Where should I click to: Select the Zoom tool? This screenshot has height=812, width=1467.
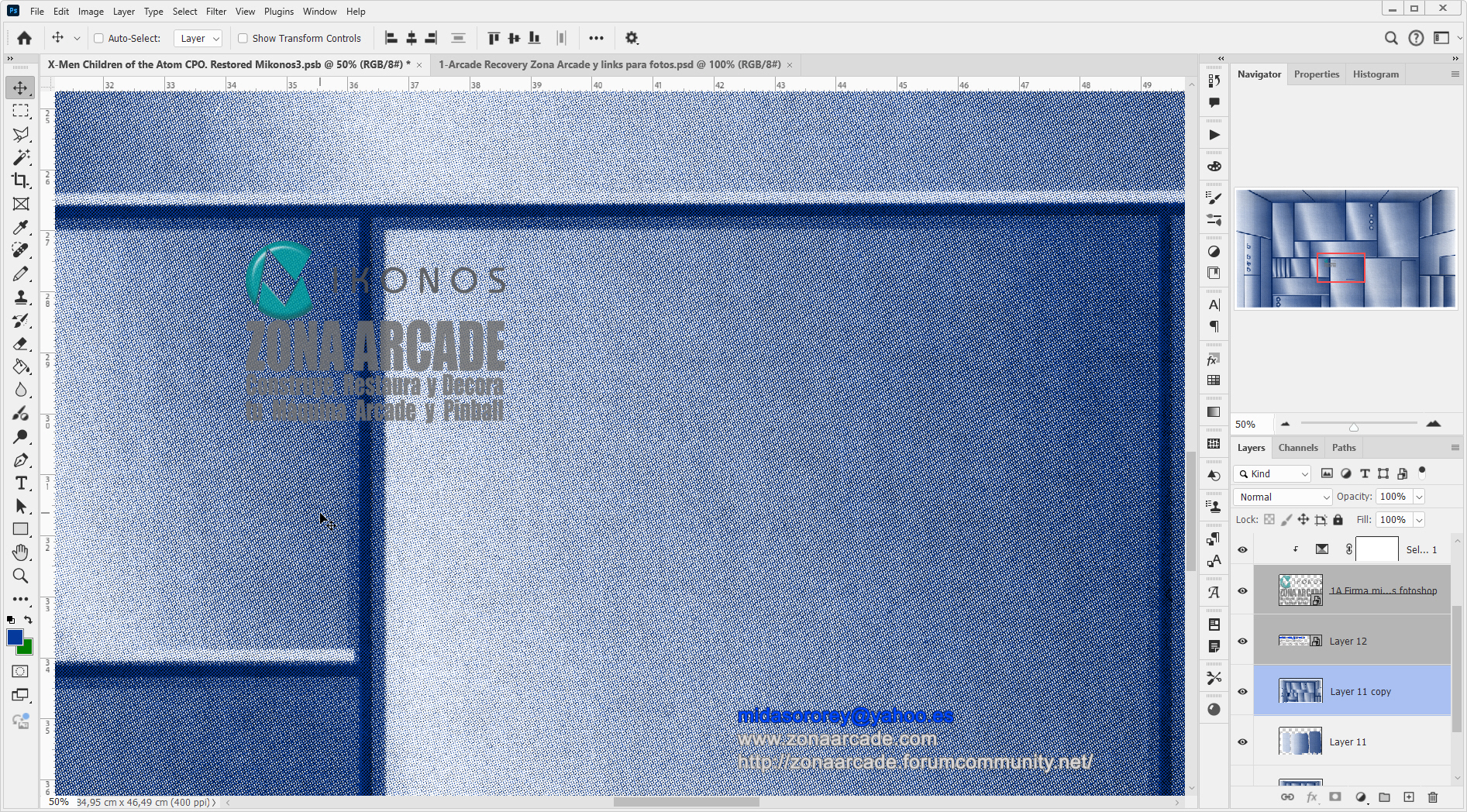pyautogui.click(x=21, y=576)
